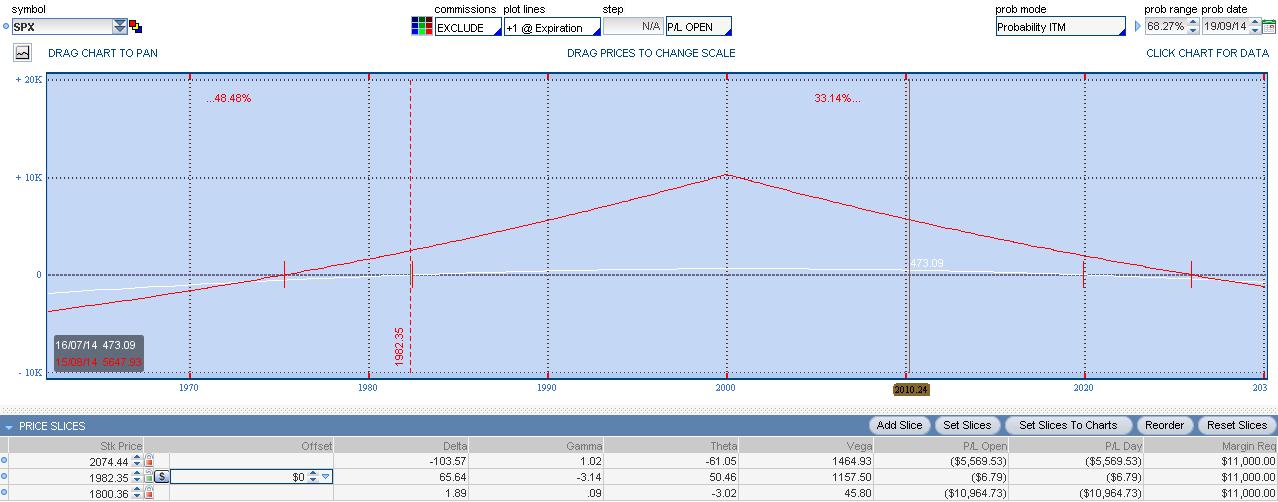The image size is (1278, 502).
Task: Open the P/L OPEN dropdown
Action: [x=698, y=27]
